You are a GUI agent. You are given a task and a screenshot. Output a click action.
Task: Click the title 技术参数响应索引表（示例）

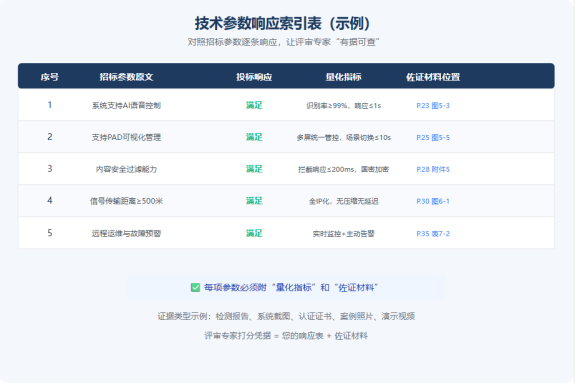pos(282,23)
